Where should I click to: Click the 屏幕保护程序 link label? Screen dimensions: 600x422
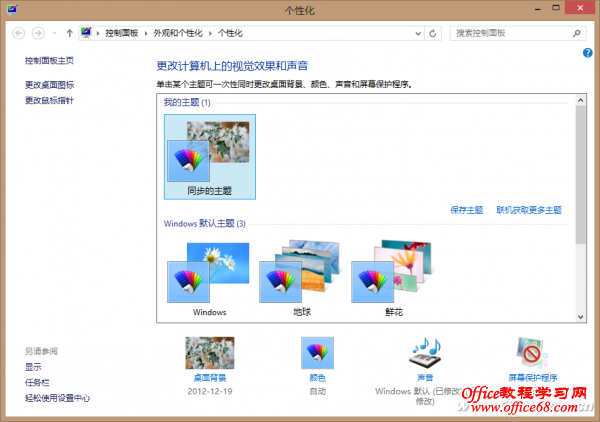tap(532, 378)
